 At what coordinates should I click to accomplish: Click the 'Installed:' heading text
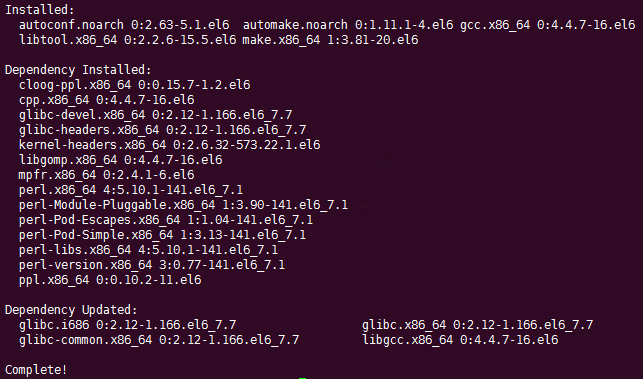40,10
